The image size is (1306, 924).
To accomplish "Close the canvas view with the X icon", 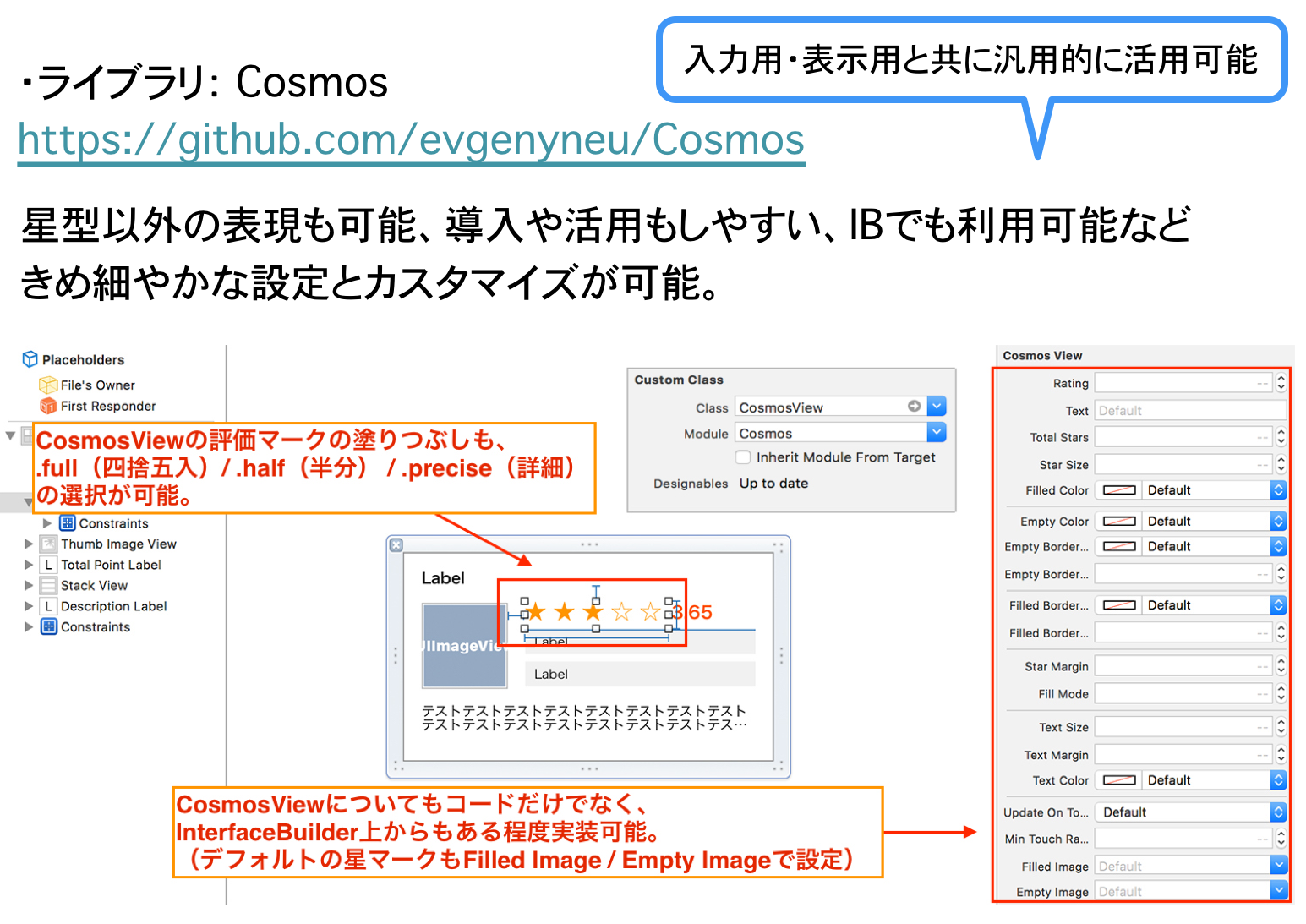I will pyautogui.click(x=396, y=545).
